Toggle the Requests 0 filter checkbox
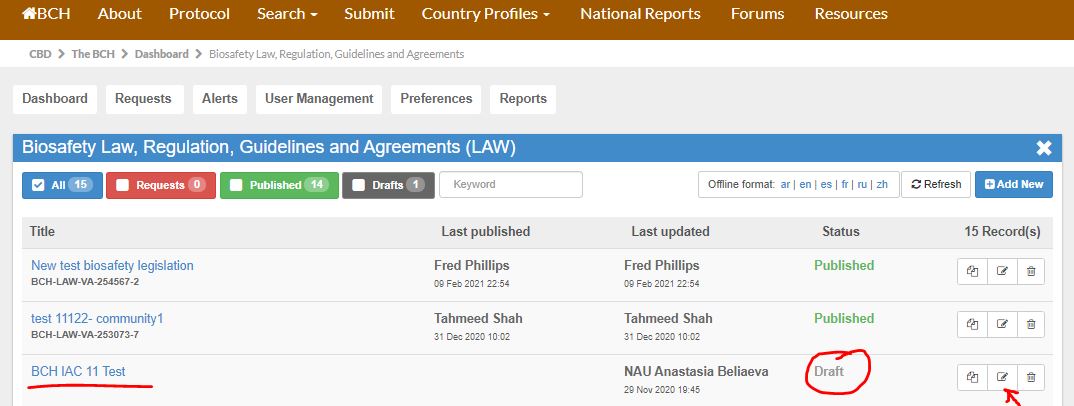The image size is (1074, 406). coord(122,185)
